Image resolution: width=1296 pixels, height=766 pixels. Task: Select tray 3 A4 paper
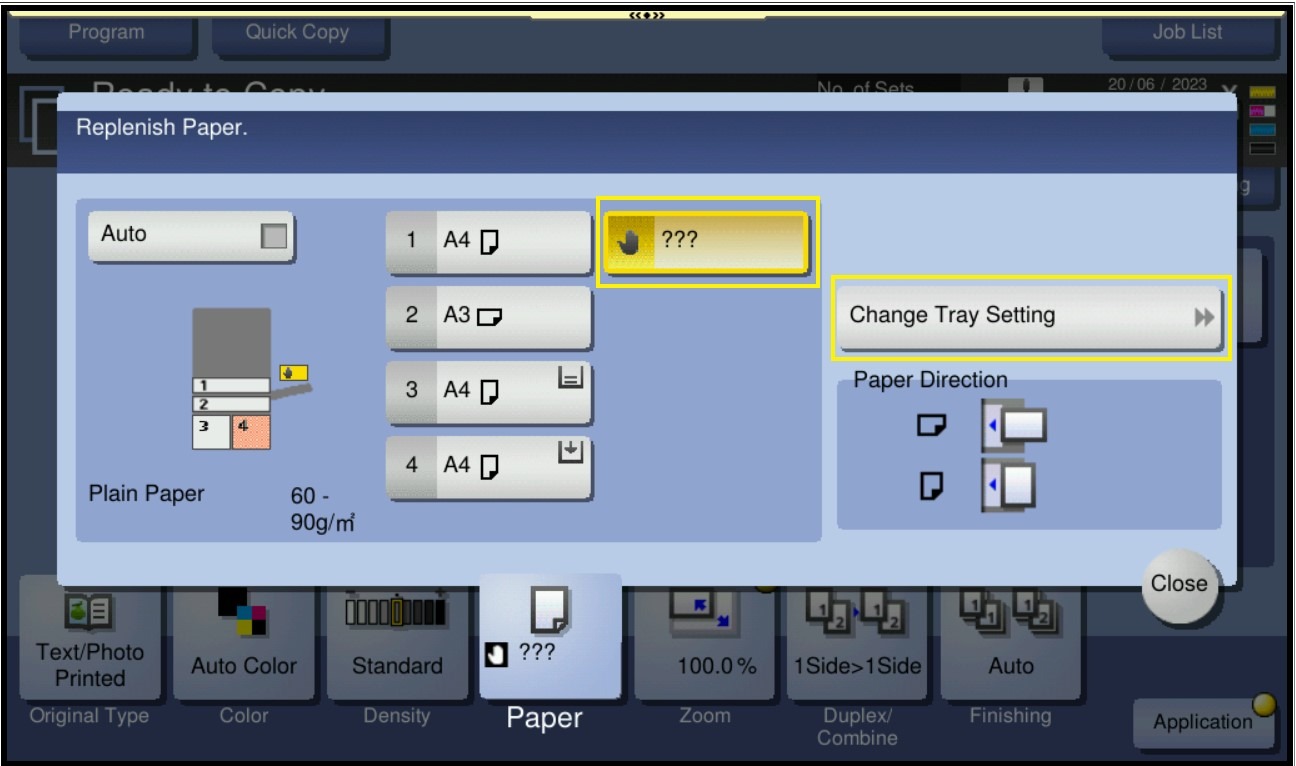489,392
